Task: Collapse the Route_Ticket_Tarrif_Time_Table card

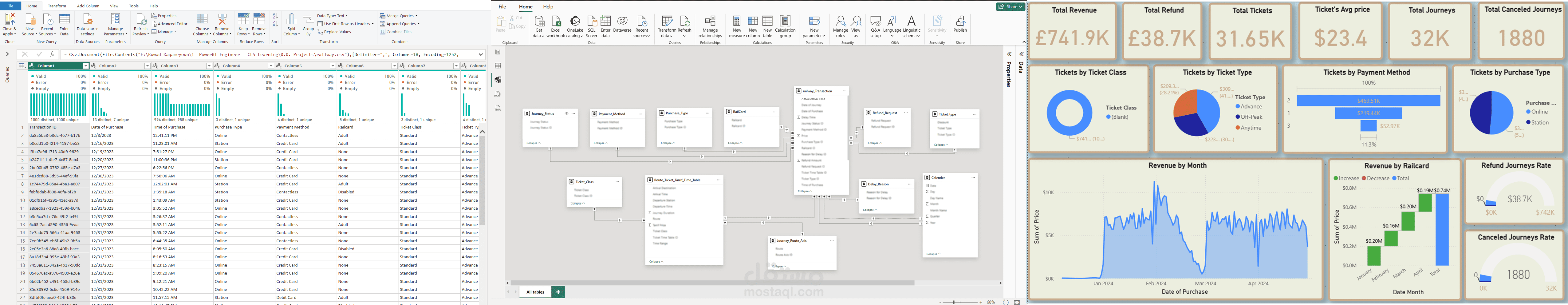Action: 656,262
